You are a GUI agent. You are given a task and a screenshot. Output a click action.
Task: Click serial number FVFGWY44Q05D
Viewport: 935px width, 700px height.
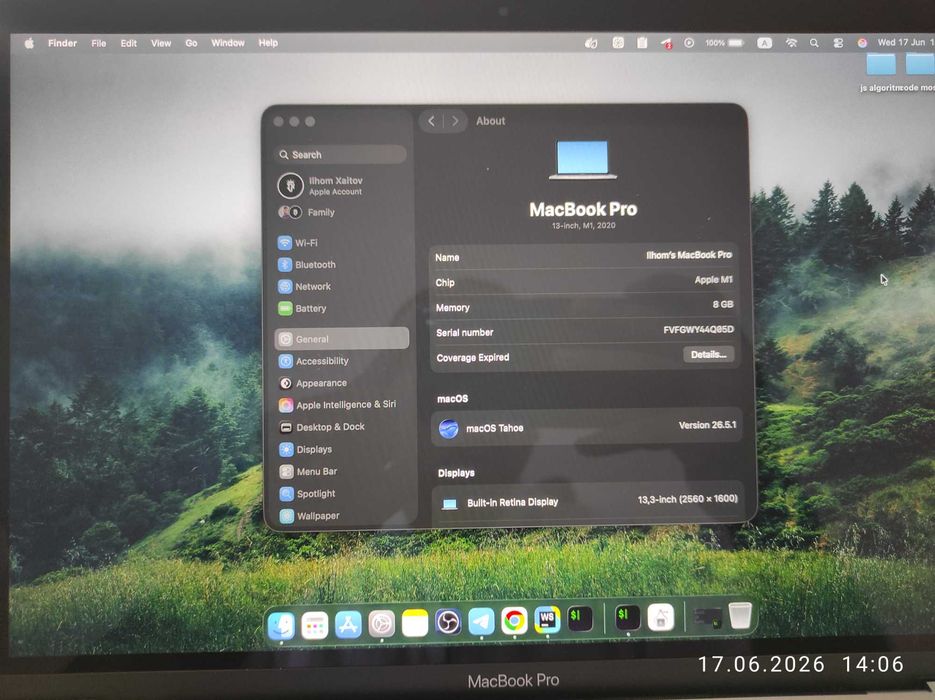[x=698, y=330]
